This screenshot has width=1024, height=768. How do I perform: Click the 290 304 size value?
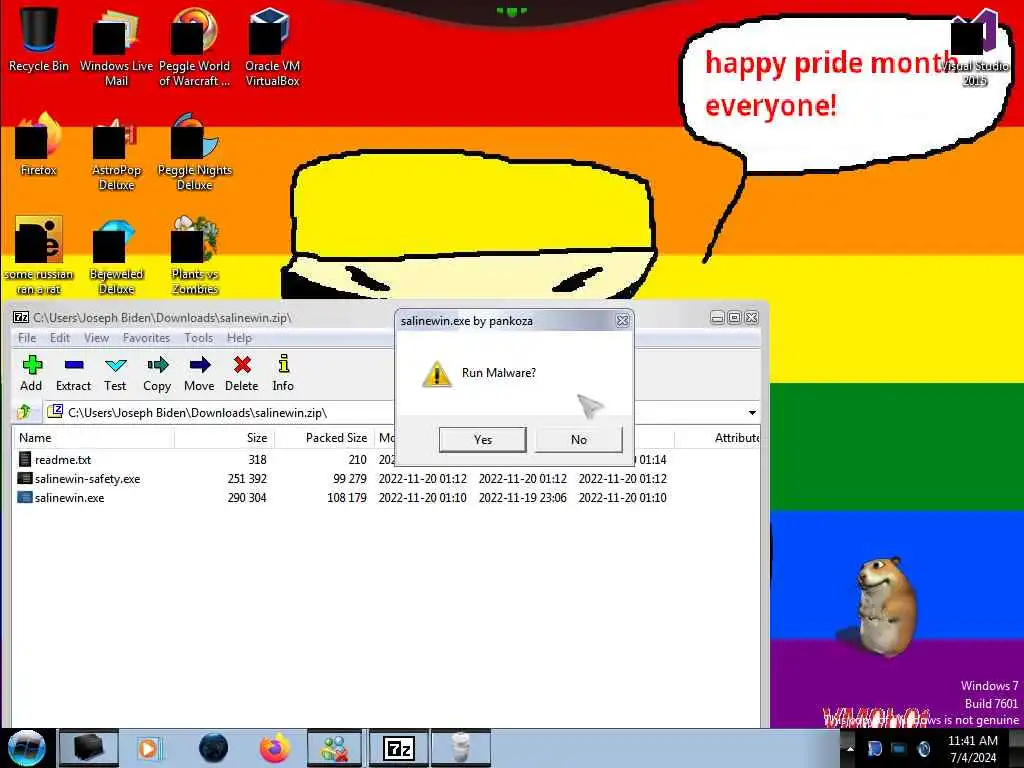pos(247,498)
